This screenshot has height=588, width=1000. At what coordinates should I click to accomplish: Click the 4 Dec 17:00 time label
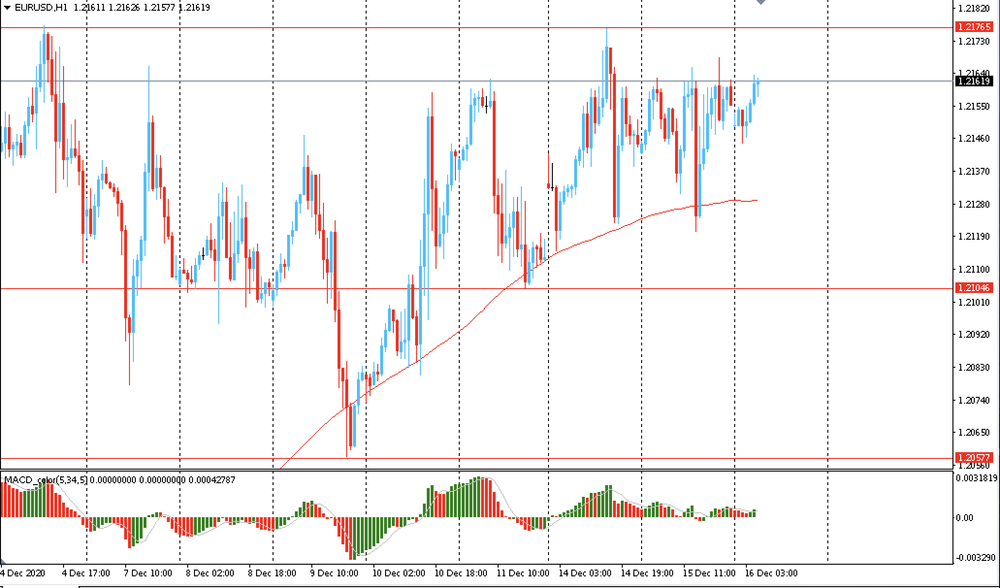[87, 573]
